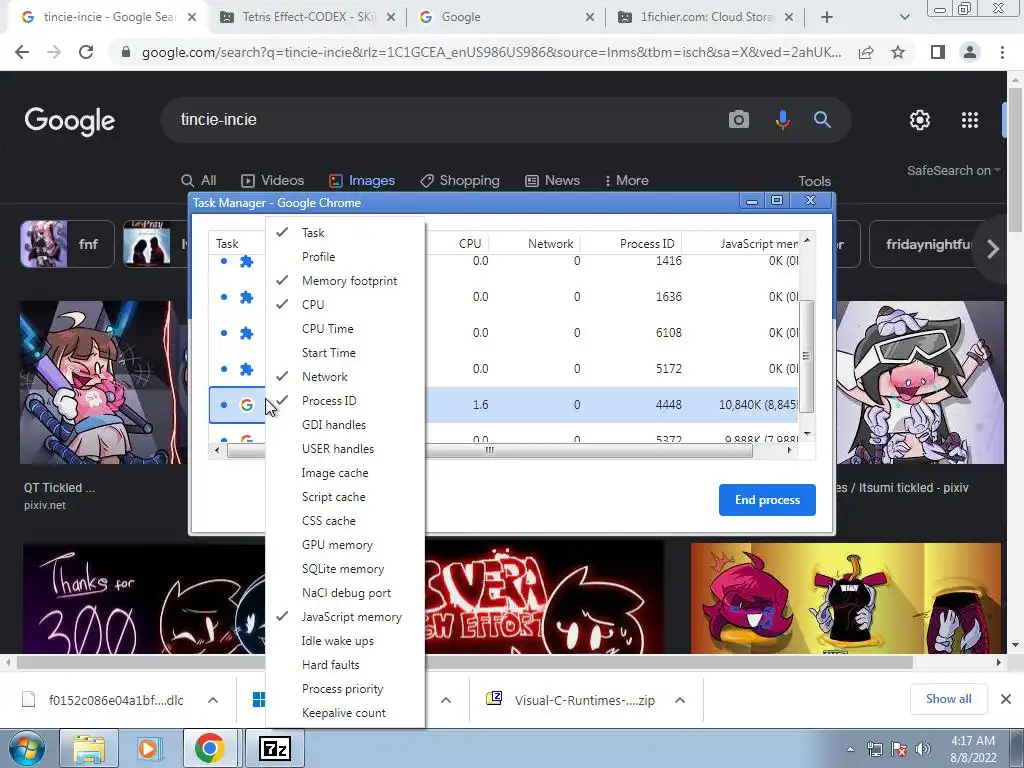1024x768 pixels.
Task: Open the More search filters menu
Action: pyautogui.click(x=627, y=180)
